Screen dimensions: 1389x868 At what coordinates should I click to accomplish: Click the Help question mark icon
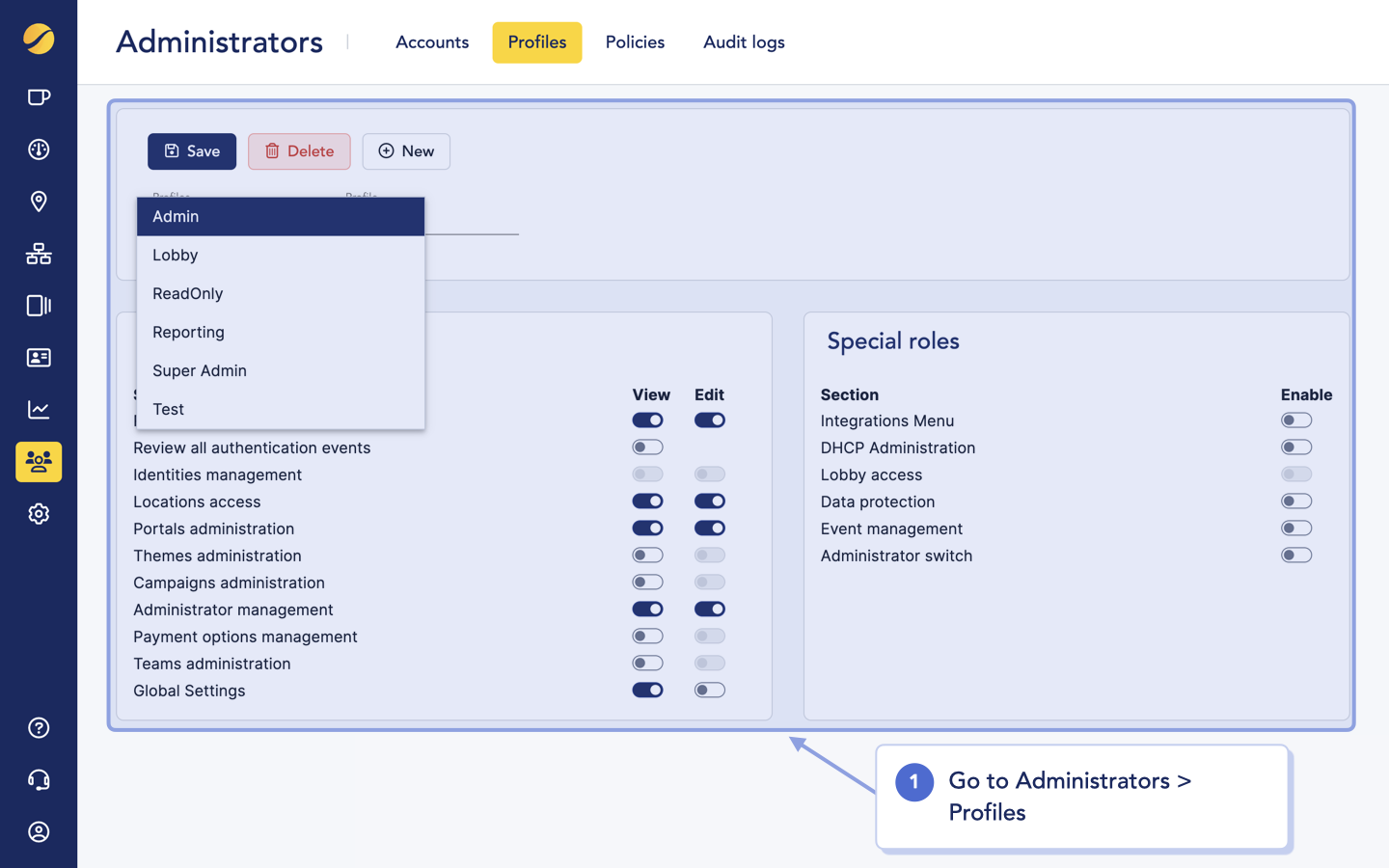pos(39,728)
